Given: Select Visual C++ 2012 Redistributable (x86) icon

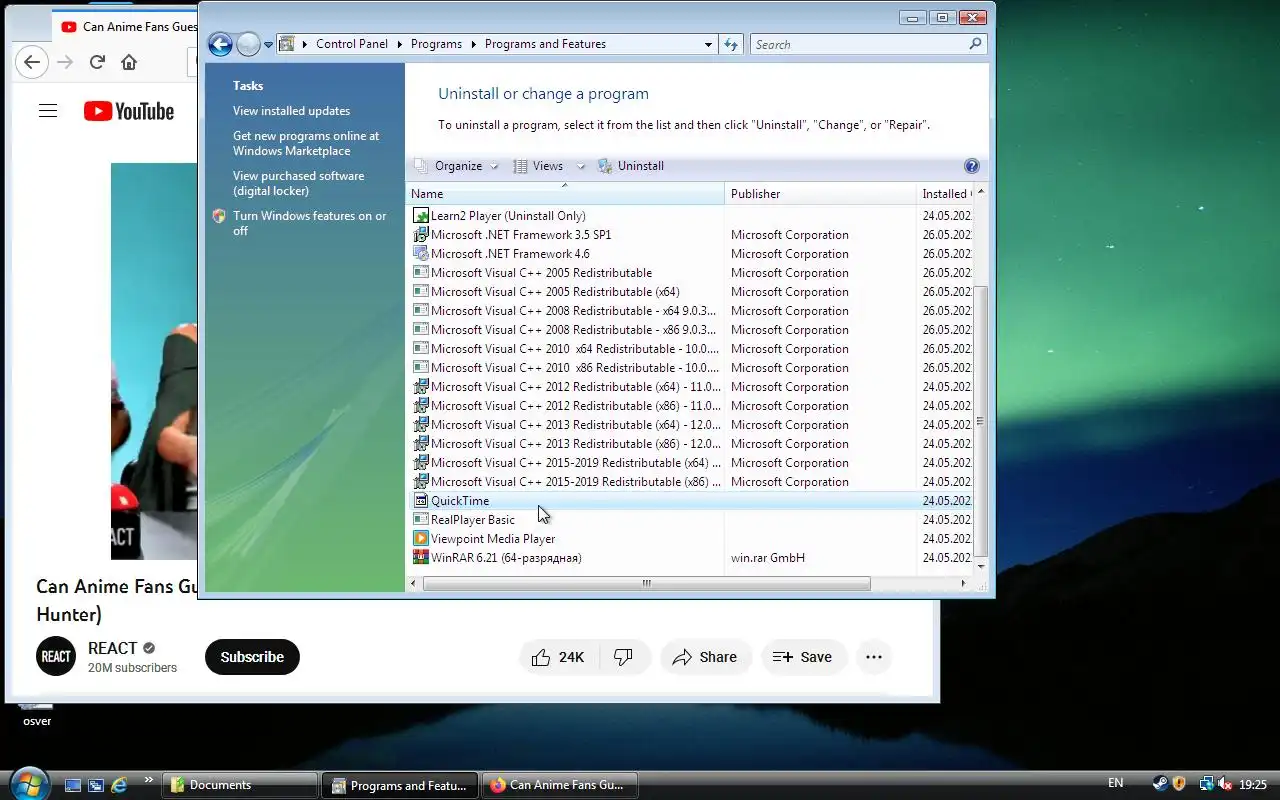Looking at the screenshot, I should point(421,406).
